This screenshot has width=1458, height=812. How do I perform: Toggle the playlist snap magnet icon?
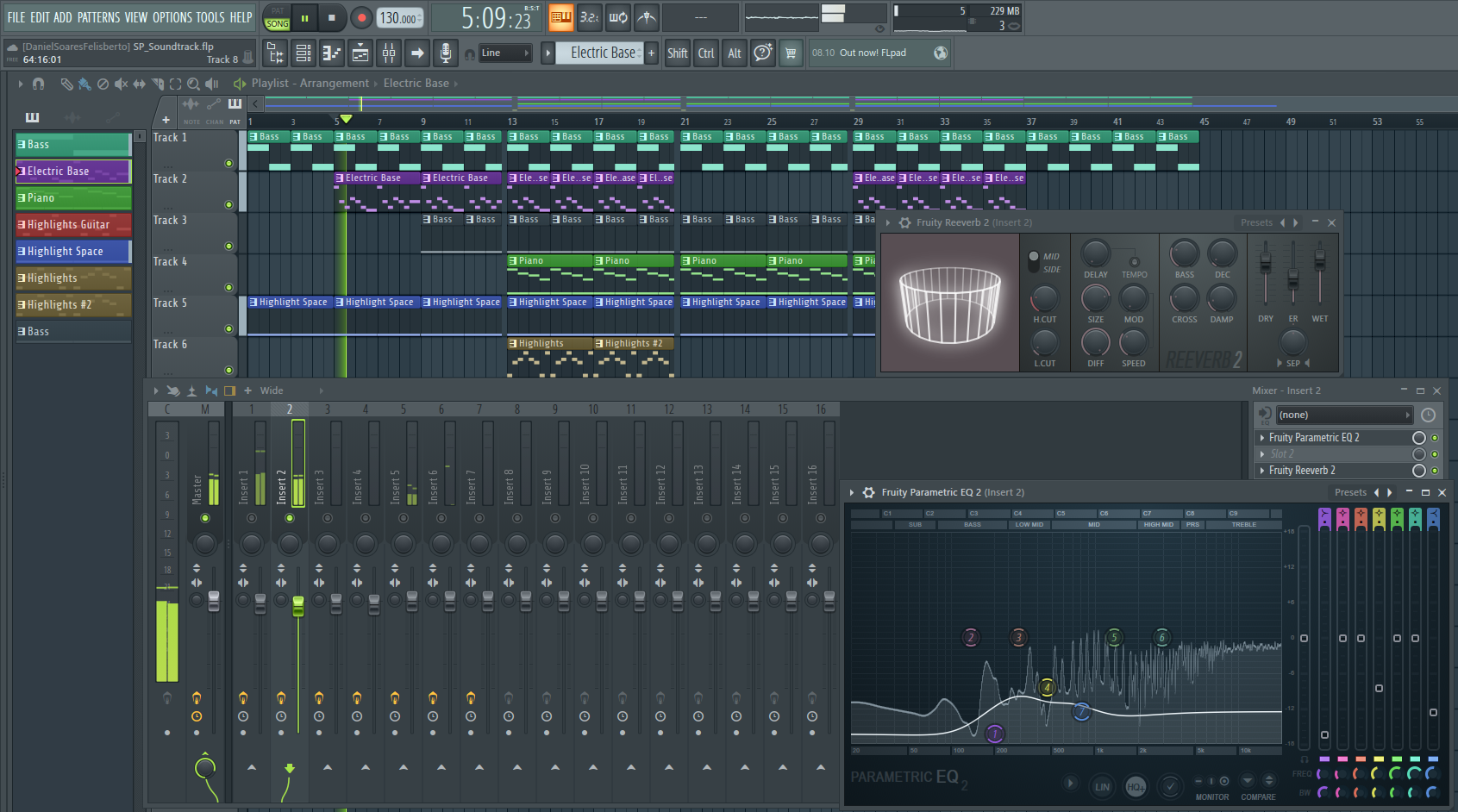pos(38,84)
